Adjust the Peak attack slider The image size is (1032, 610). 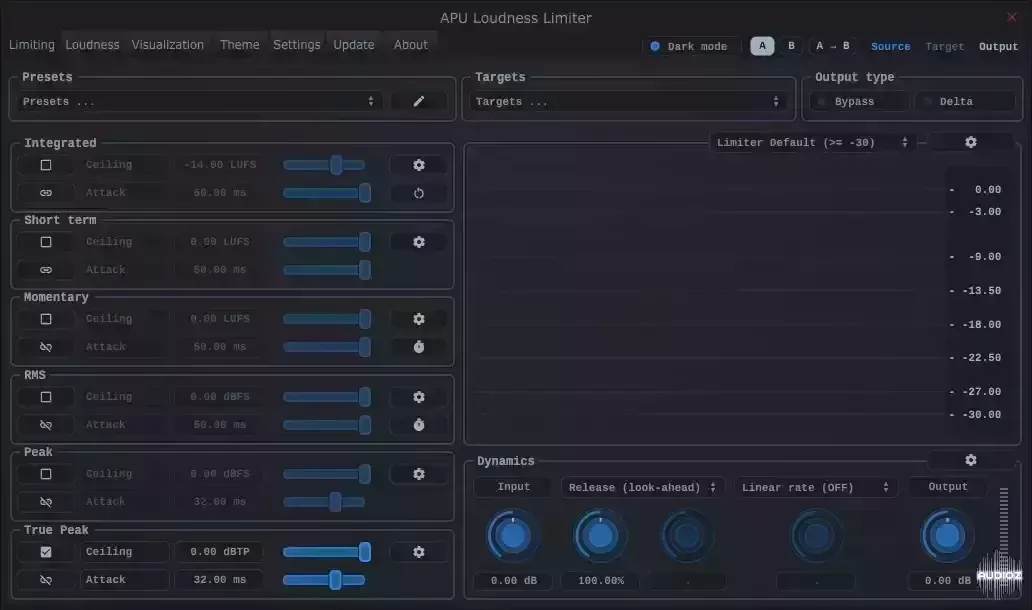pyautogui.click(x=324, y=502)
